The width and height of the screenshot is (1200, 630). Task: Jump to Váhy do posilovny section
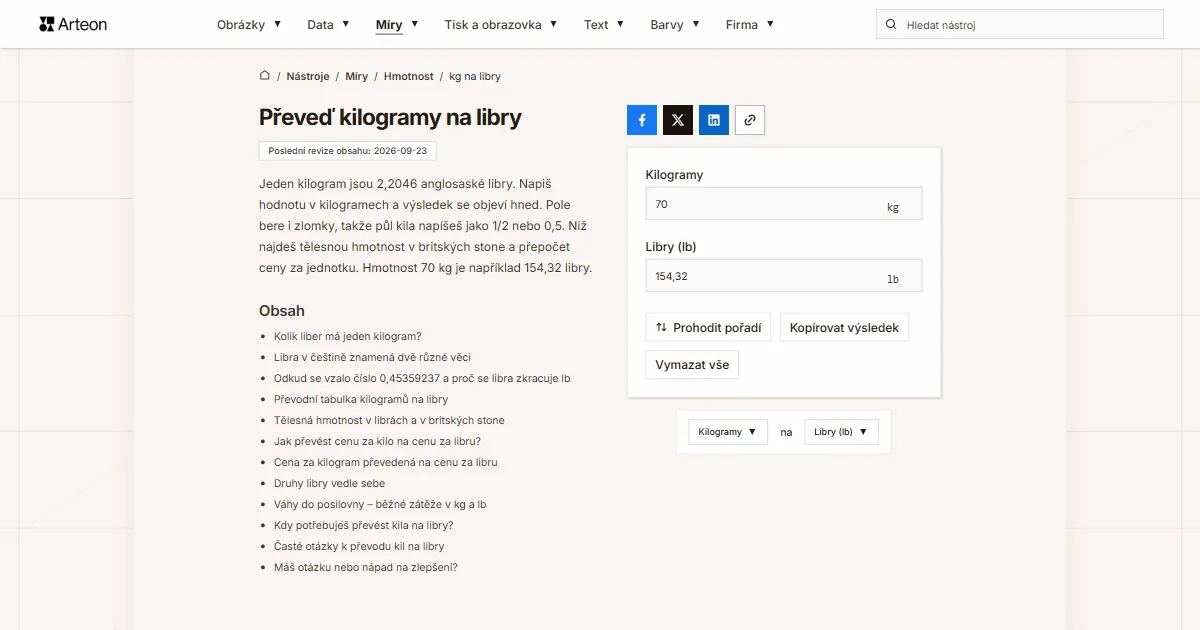click(x=380, y=504)
